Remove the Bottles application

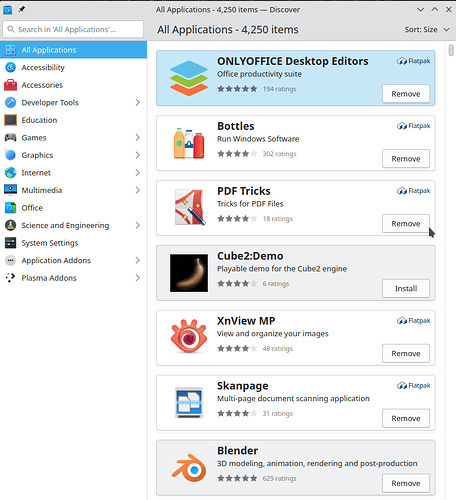(x=406, y=159)
